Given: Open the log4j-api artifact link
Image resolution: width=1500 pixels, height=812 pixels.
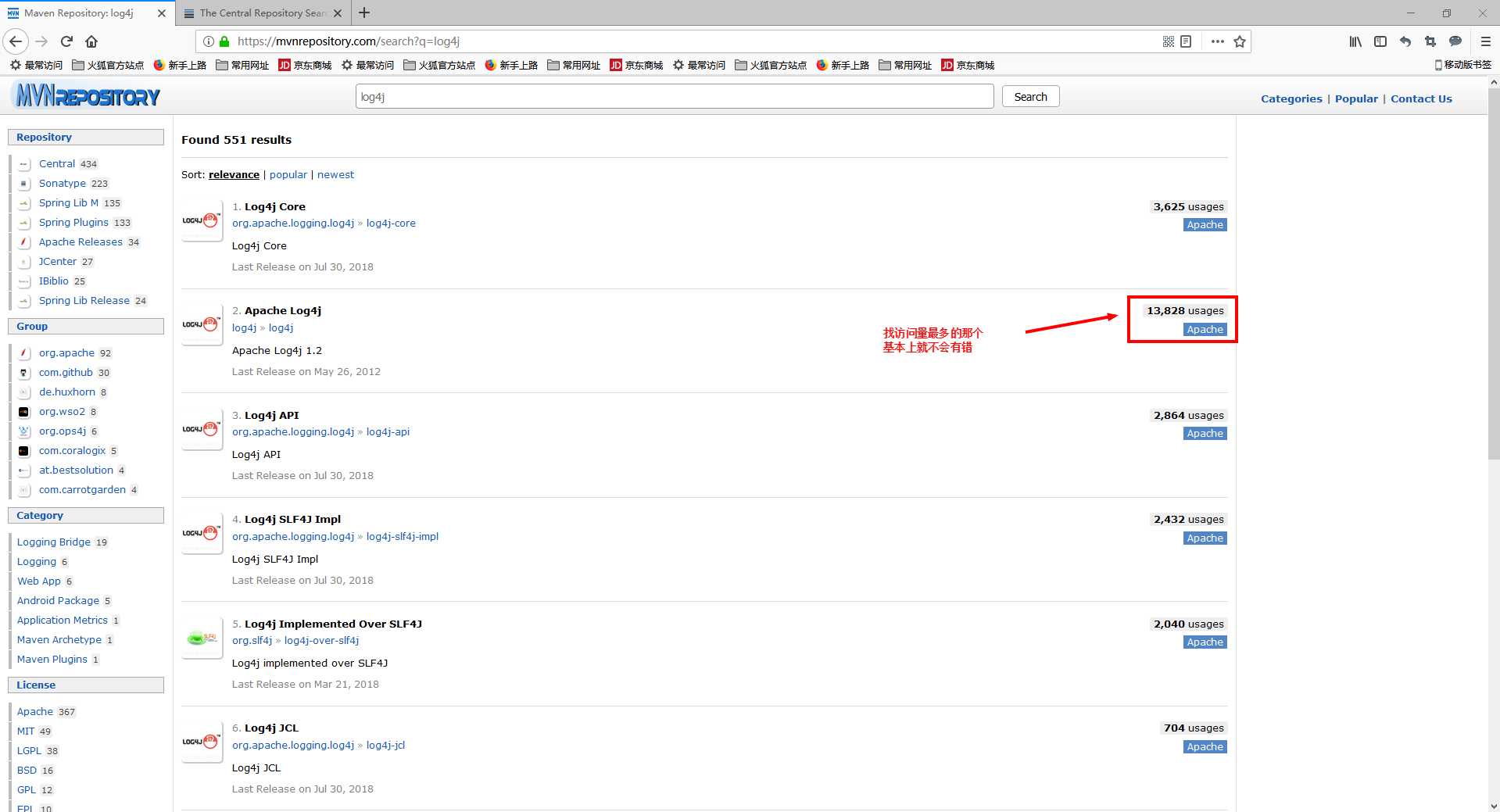Looking at the screenshot, I should click(388, 431).
